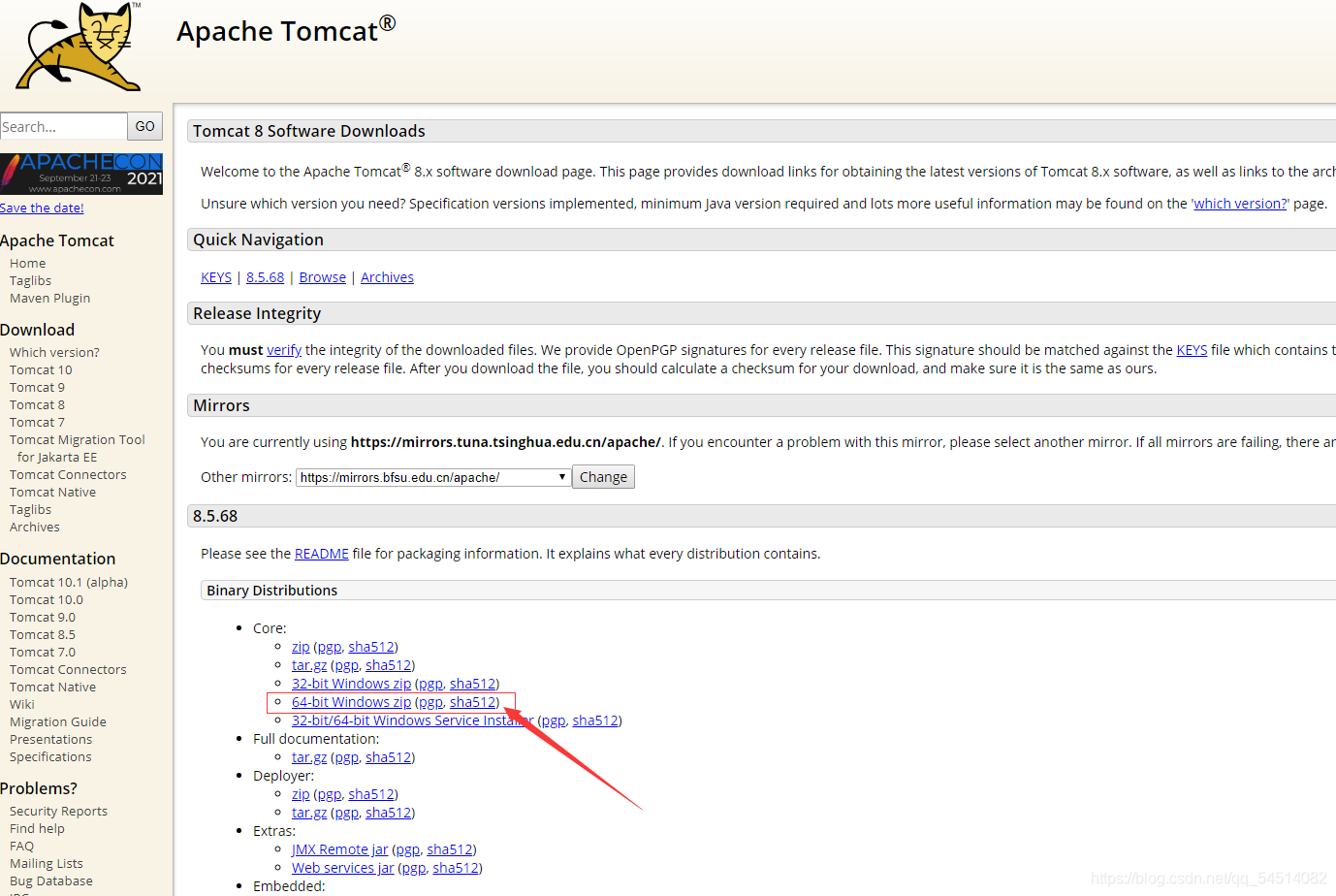Follow the 'Save the date!' link
Viewport: 1336px width, 896px height.
point(42,208)
